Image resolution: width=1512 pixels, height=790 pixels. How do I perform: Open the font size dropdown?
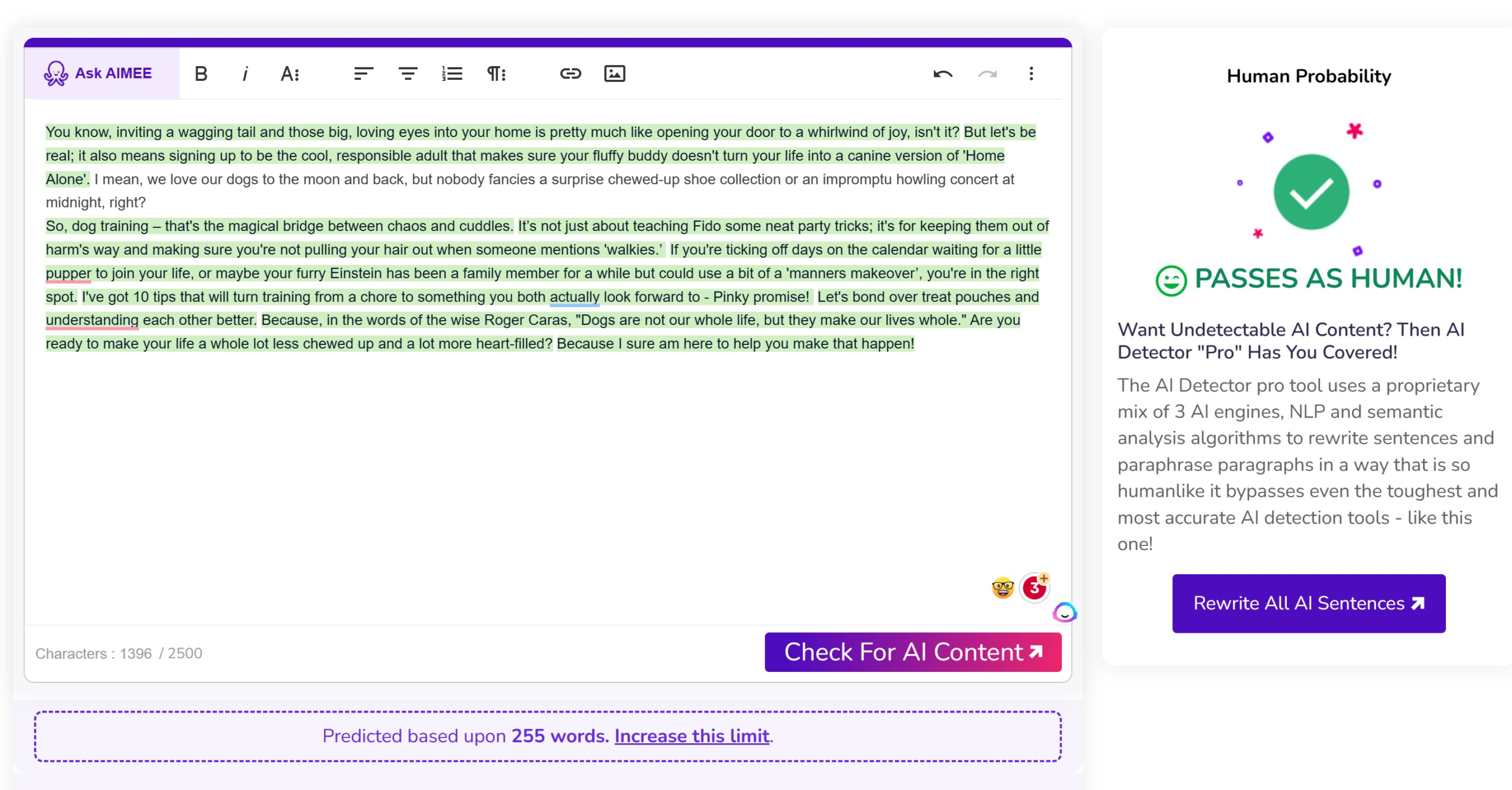(x=289, y=74)
